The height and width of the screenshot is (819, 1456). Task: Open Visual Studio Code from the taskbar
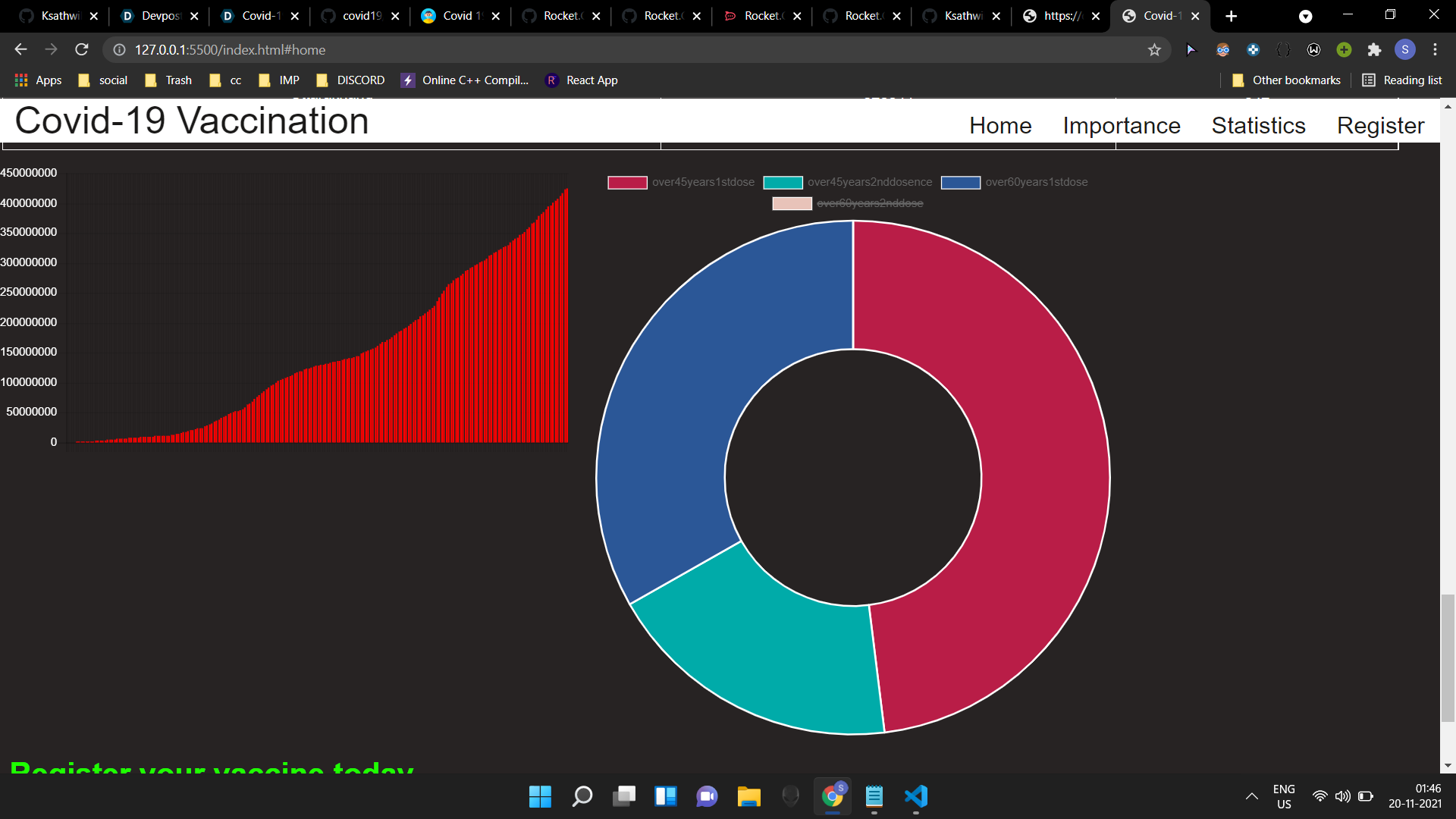tap(916, 796)
